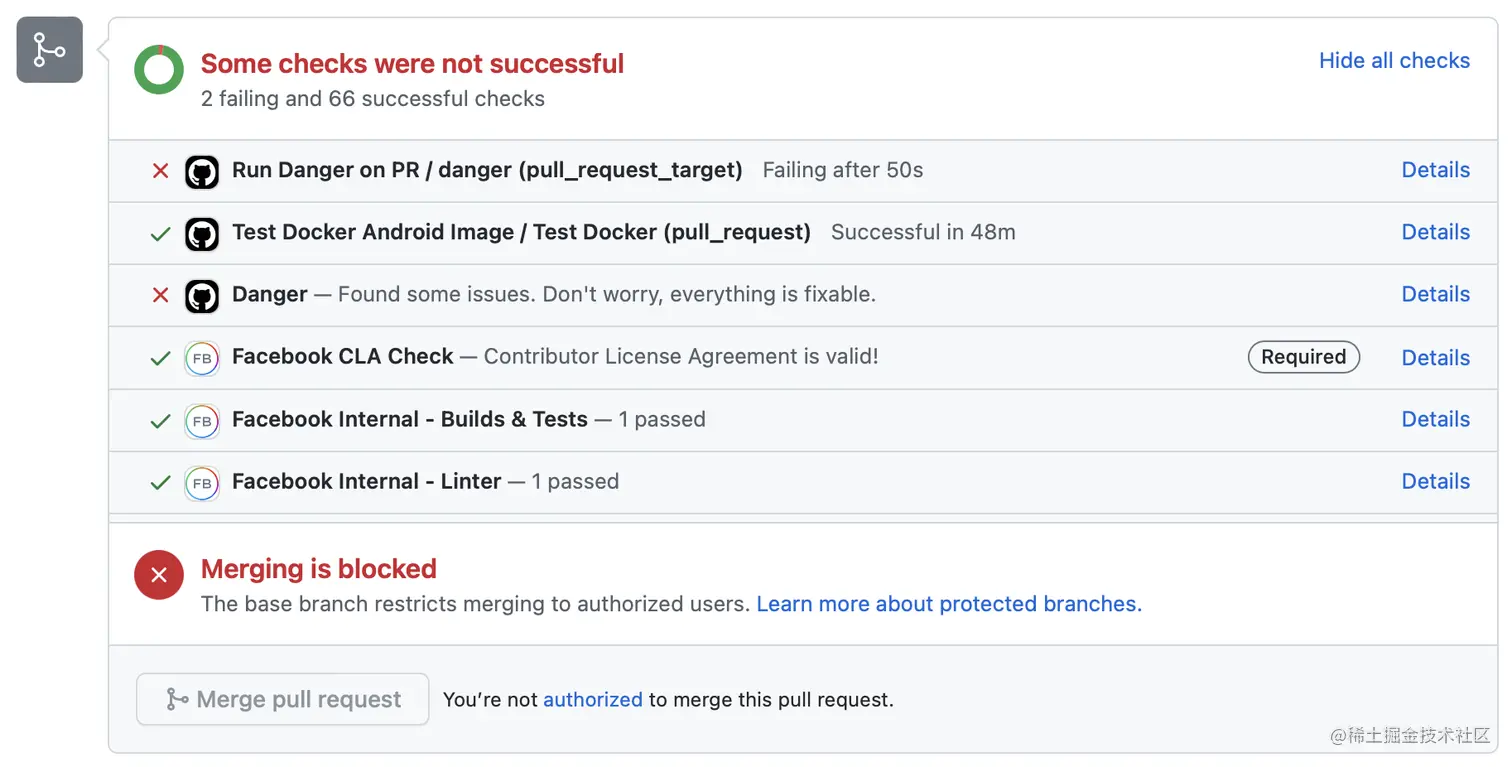The width and height of the screenshot is (1512, 767).
Task: Click the Required label badge
Action: (1303, 357)
